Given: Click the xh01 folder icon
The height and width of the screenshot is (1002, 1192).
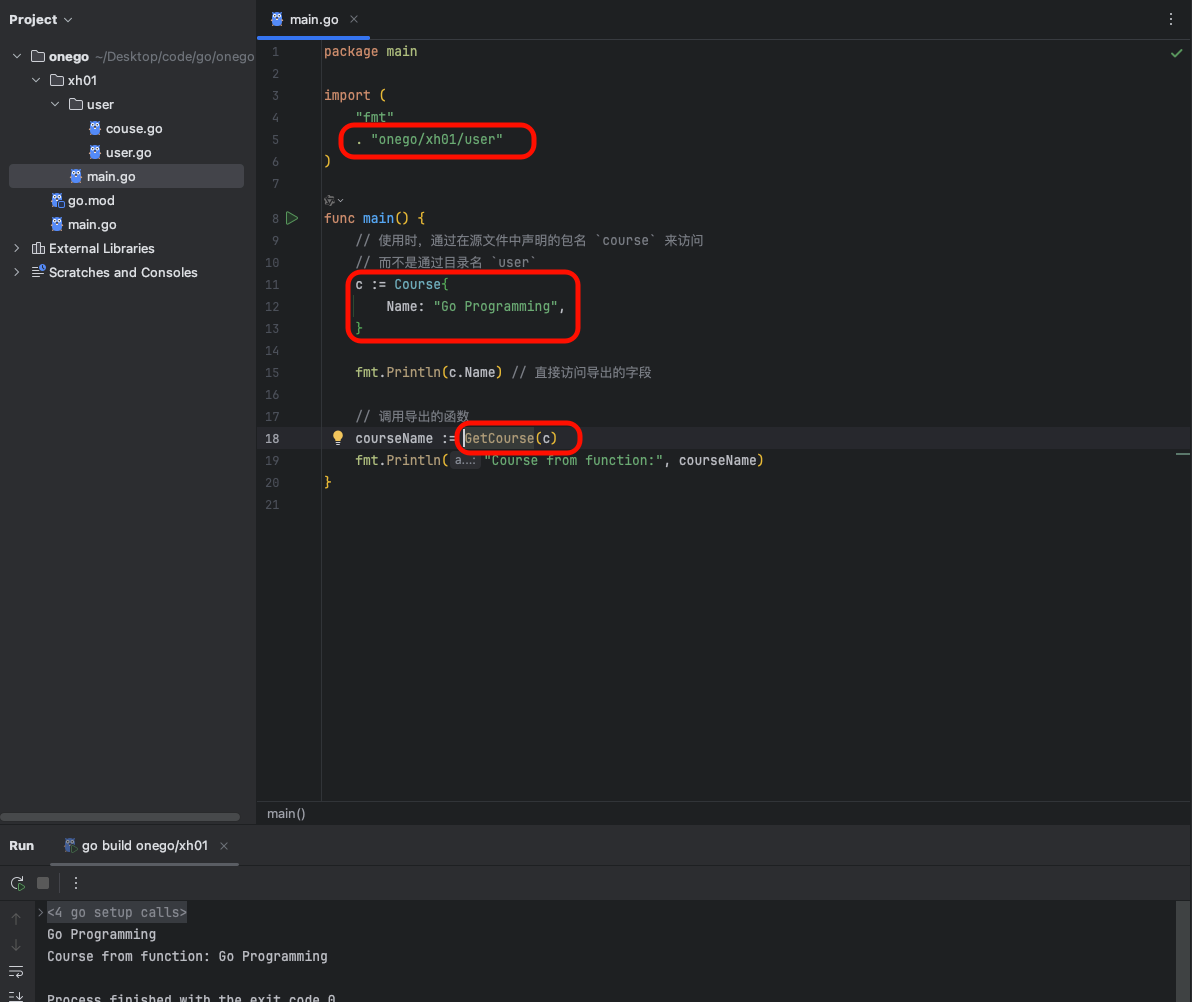Looking at the screenshot, I should tap(57, 80).
